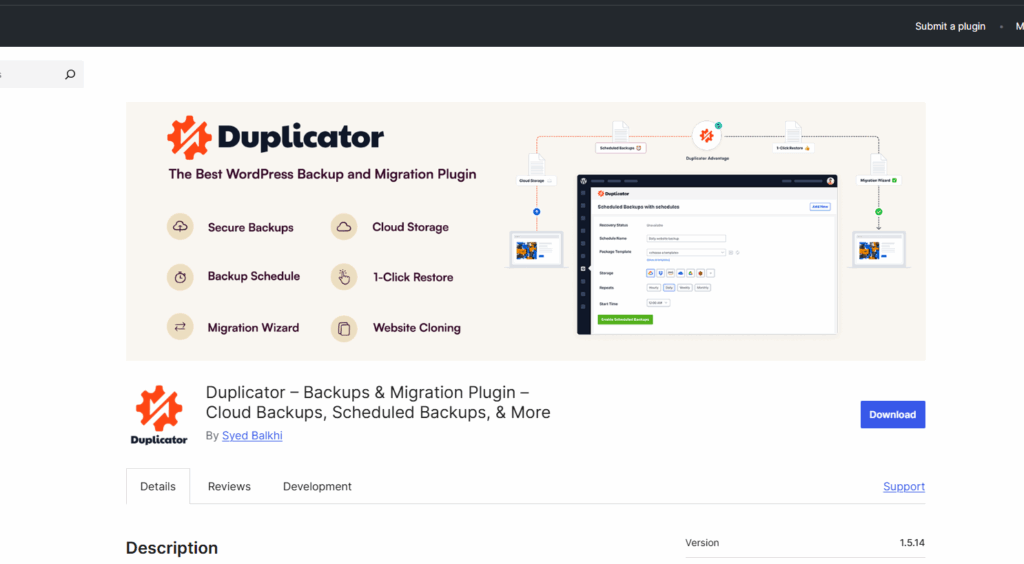Click the search magnifier icon
This screenshot has height=564, width=1024.
[x=70, y=74]
